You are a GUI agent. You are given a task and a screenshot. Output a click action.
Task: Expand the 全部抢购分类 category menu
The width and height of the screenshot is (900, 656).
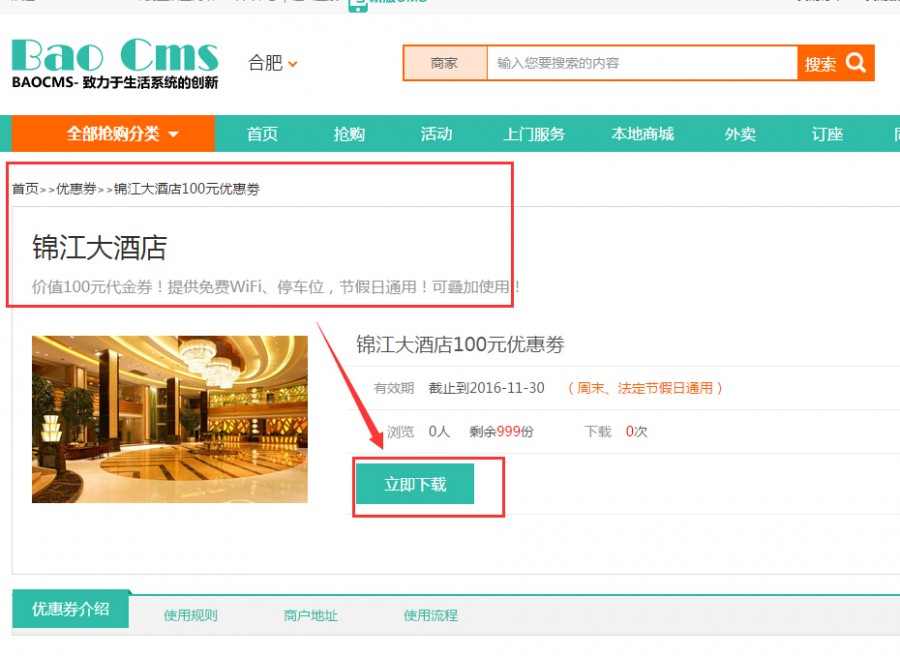113,134
